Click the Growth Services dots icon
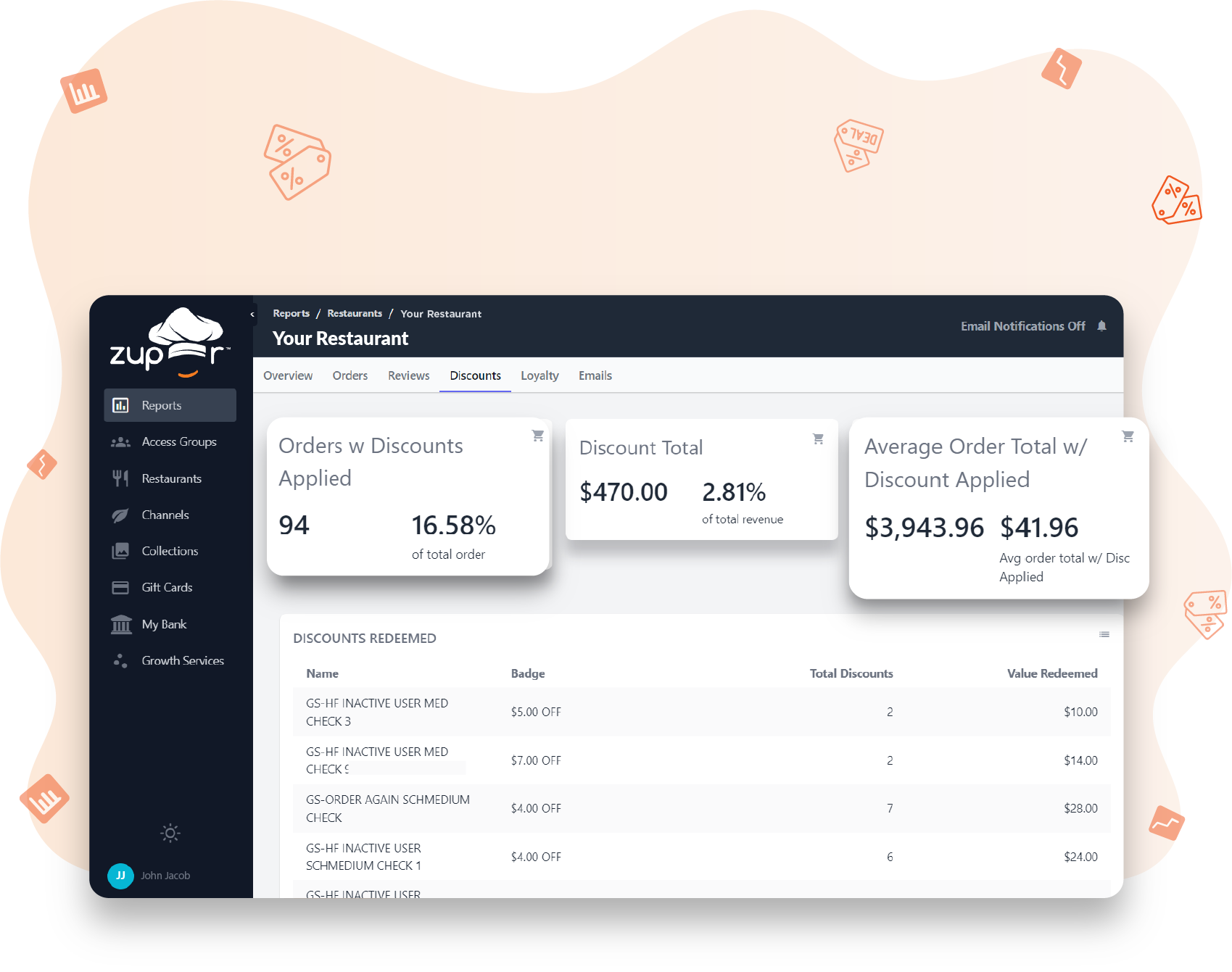This screenshot has height=972, width=1232. (x=120, y=661)
